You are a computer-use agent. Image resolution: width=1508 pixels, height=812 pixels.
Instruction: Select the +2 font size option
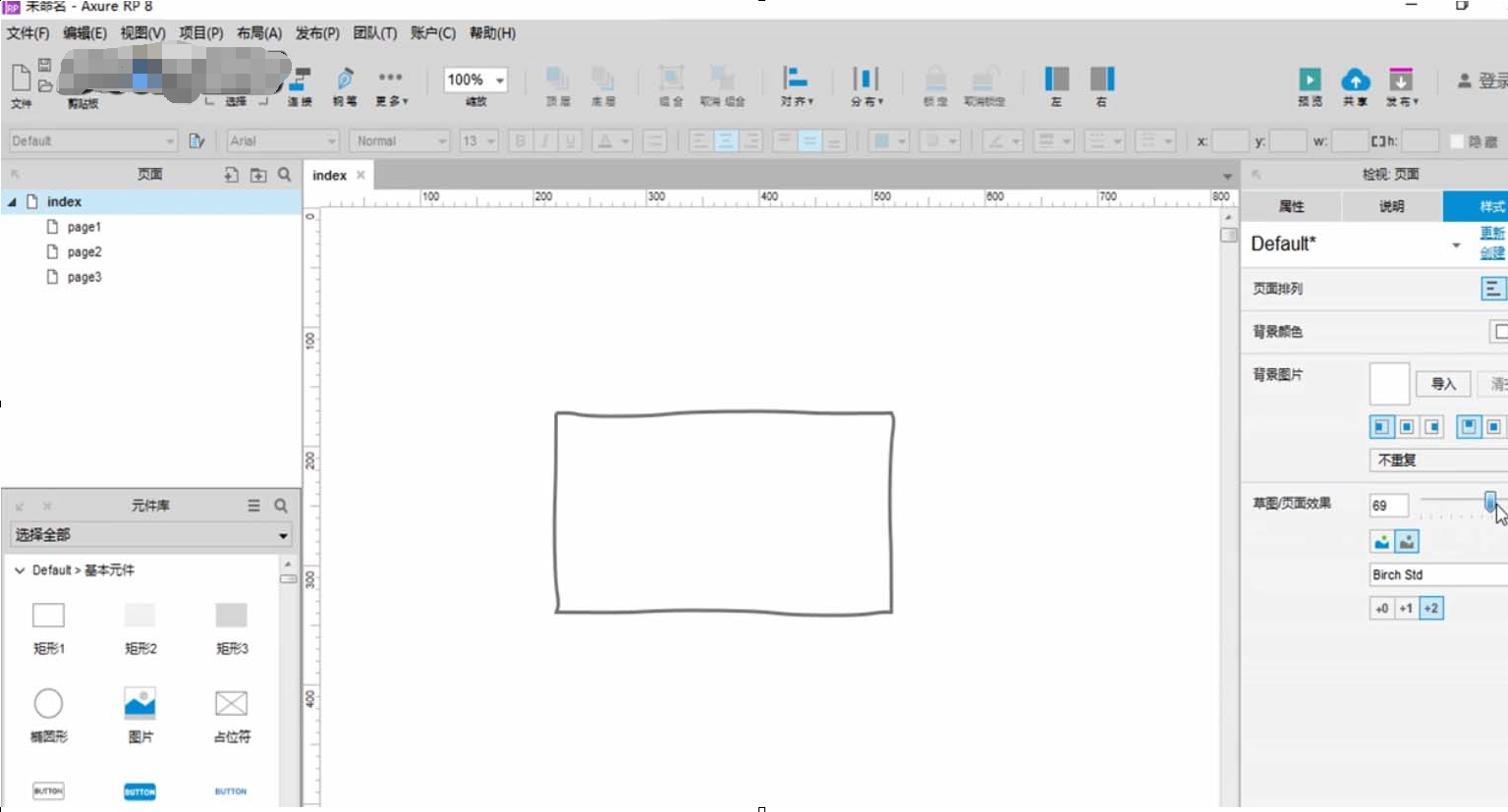coord(1430,609)
